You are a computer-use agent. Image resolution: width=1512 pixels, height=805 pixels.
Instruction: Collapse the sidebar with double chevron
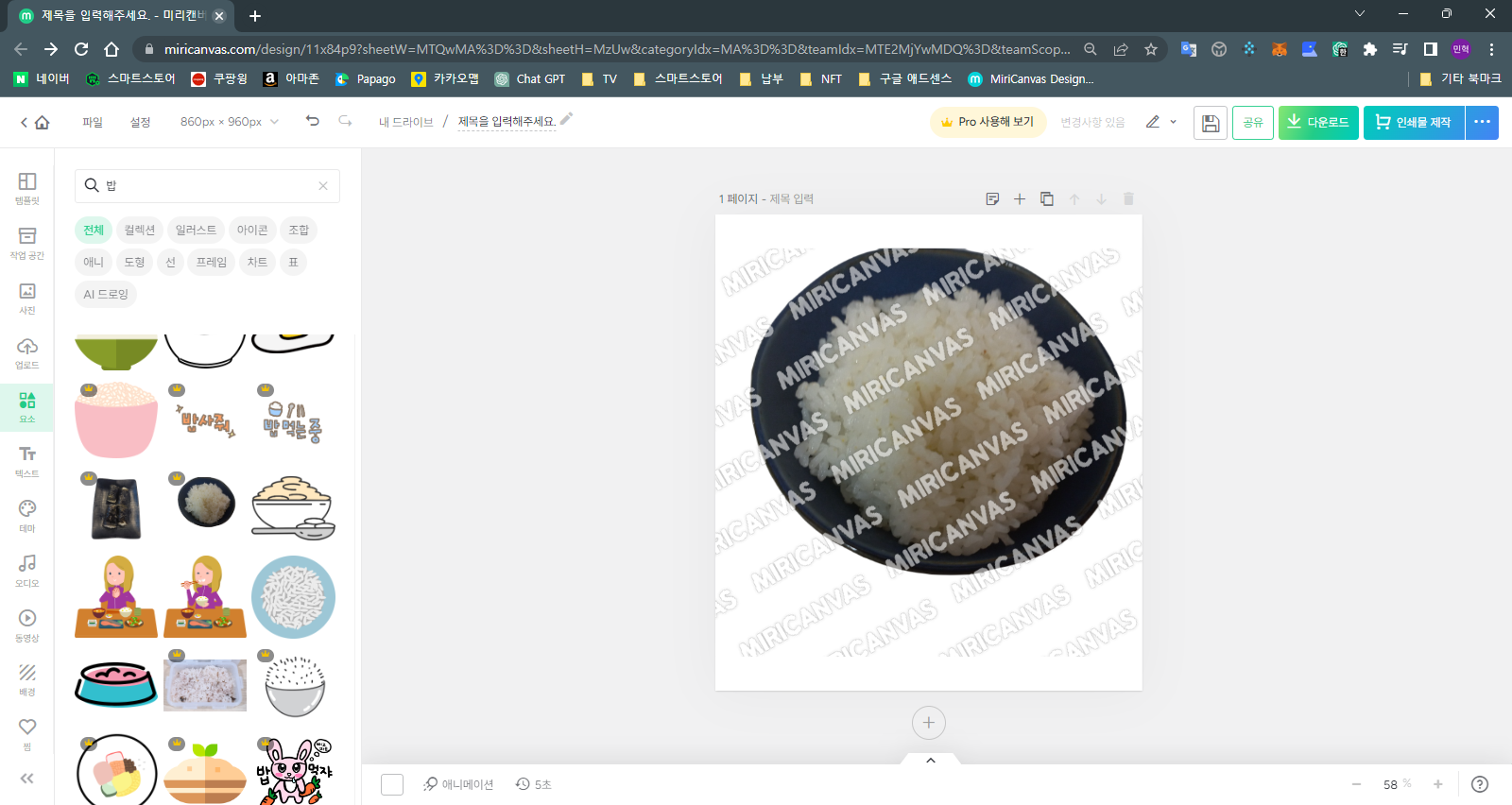click(27, 779)
